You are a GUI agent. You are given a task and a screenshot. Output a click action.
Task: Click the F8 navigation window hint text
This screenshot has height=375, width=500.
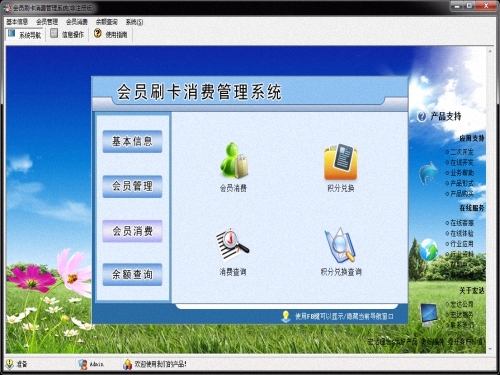344,316
